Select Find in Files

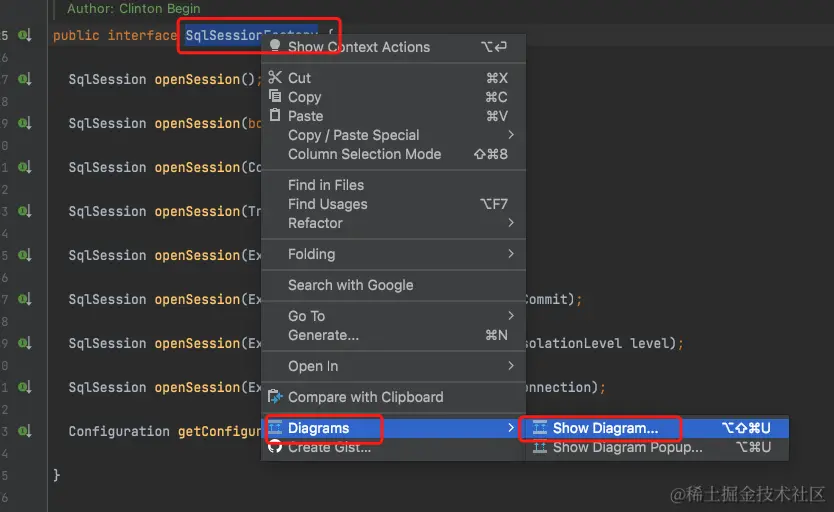394,185
